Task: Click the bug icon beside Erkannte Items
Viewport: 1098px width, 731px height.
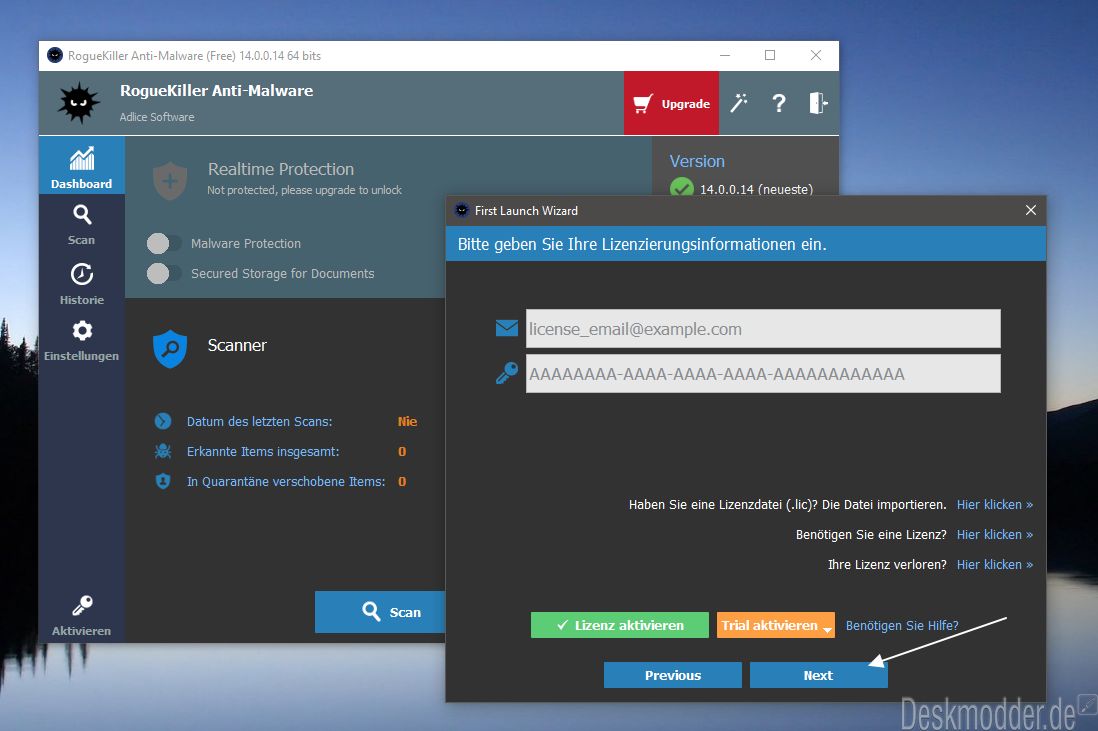Action: click(162, 451)
